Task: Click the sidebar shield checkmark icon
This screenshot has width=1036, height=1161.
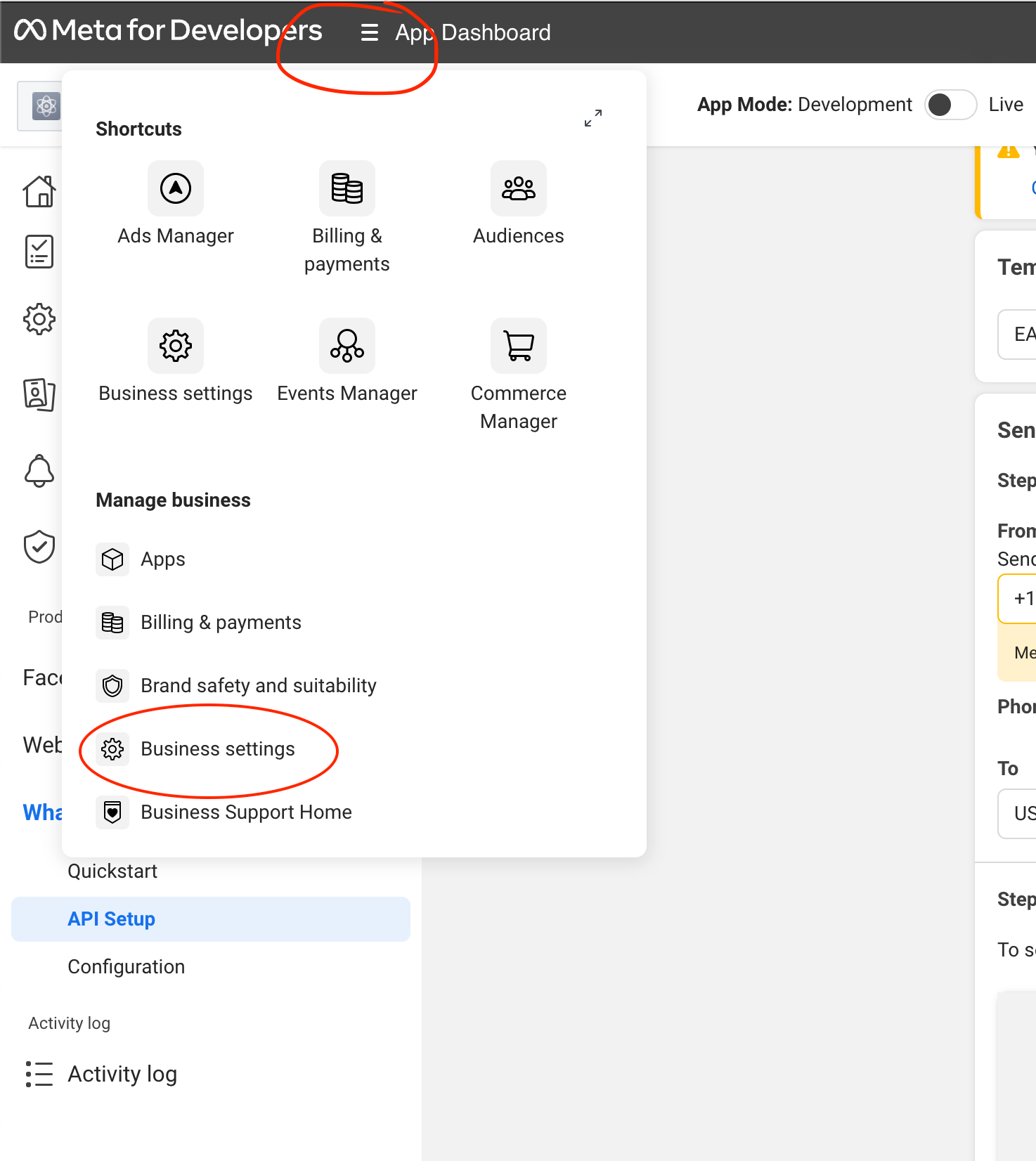Action: pyautogui.click(x=39, y=547)
